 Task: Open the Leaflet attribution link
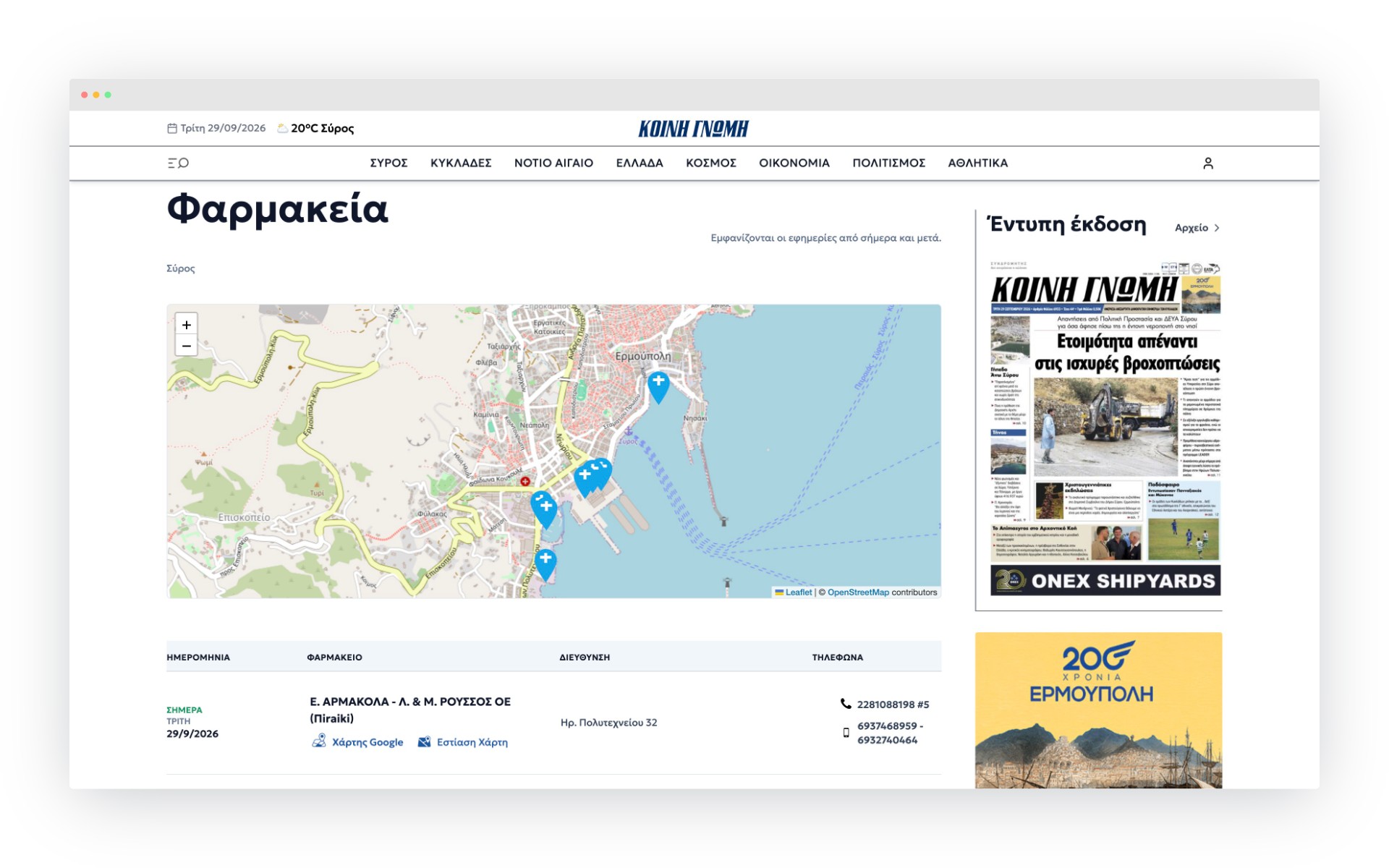coord(799,592)
